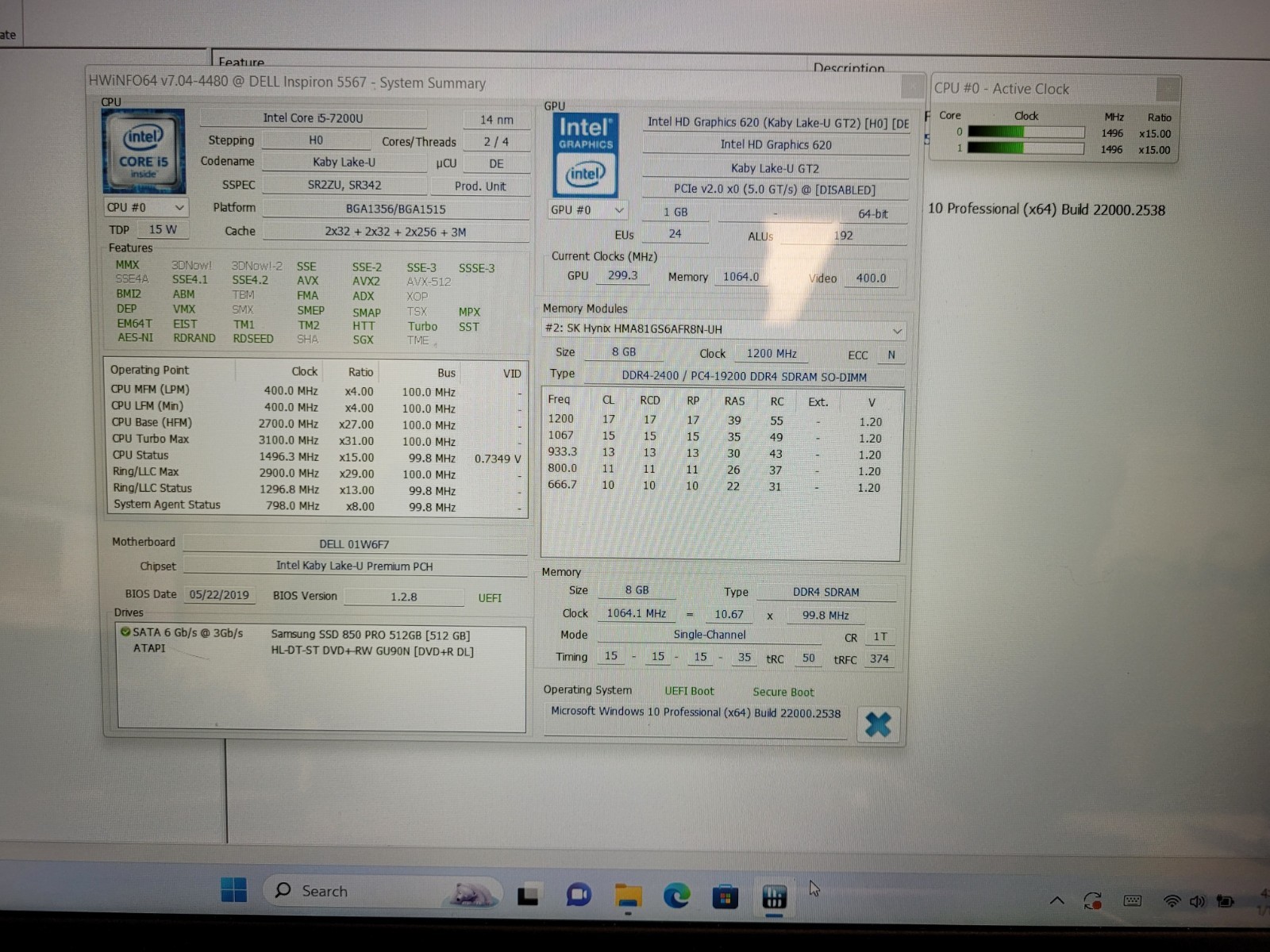Click the Intel Graphics logo
The image size is (1270, 952).
coord(585,154)
